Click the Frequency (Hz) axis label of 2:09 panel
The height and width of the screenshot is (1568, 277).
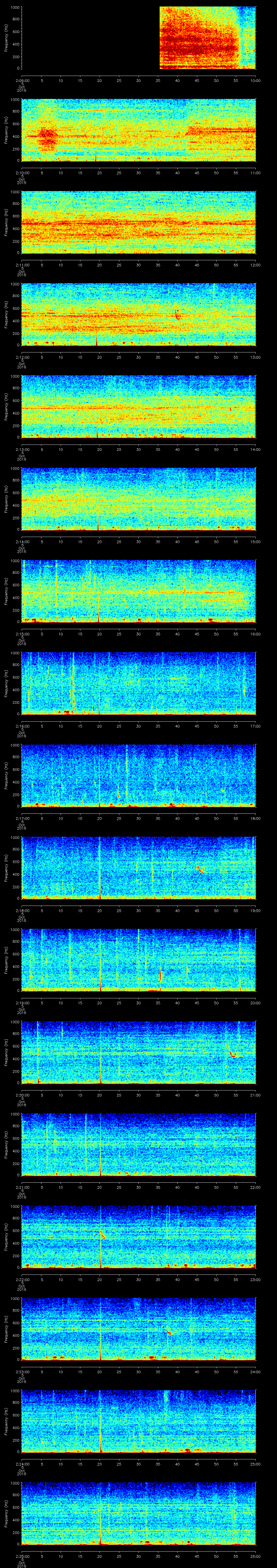point(7,38)
